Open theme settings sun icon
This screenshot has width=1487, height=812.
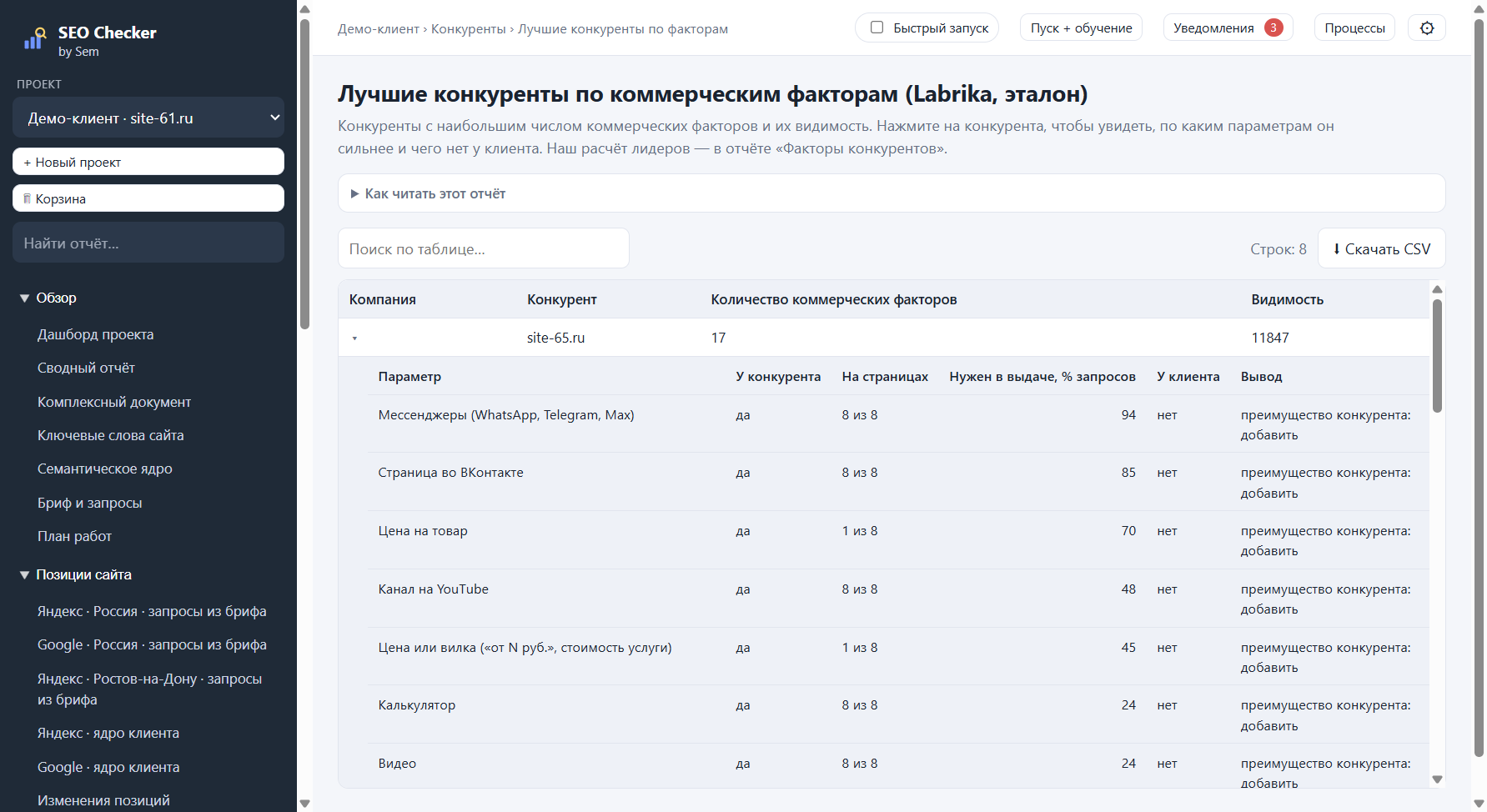click(x=1427, y=28)
